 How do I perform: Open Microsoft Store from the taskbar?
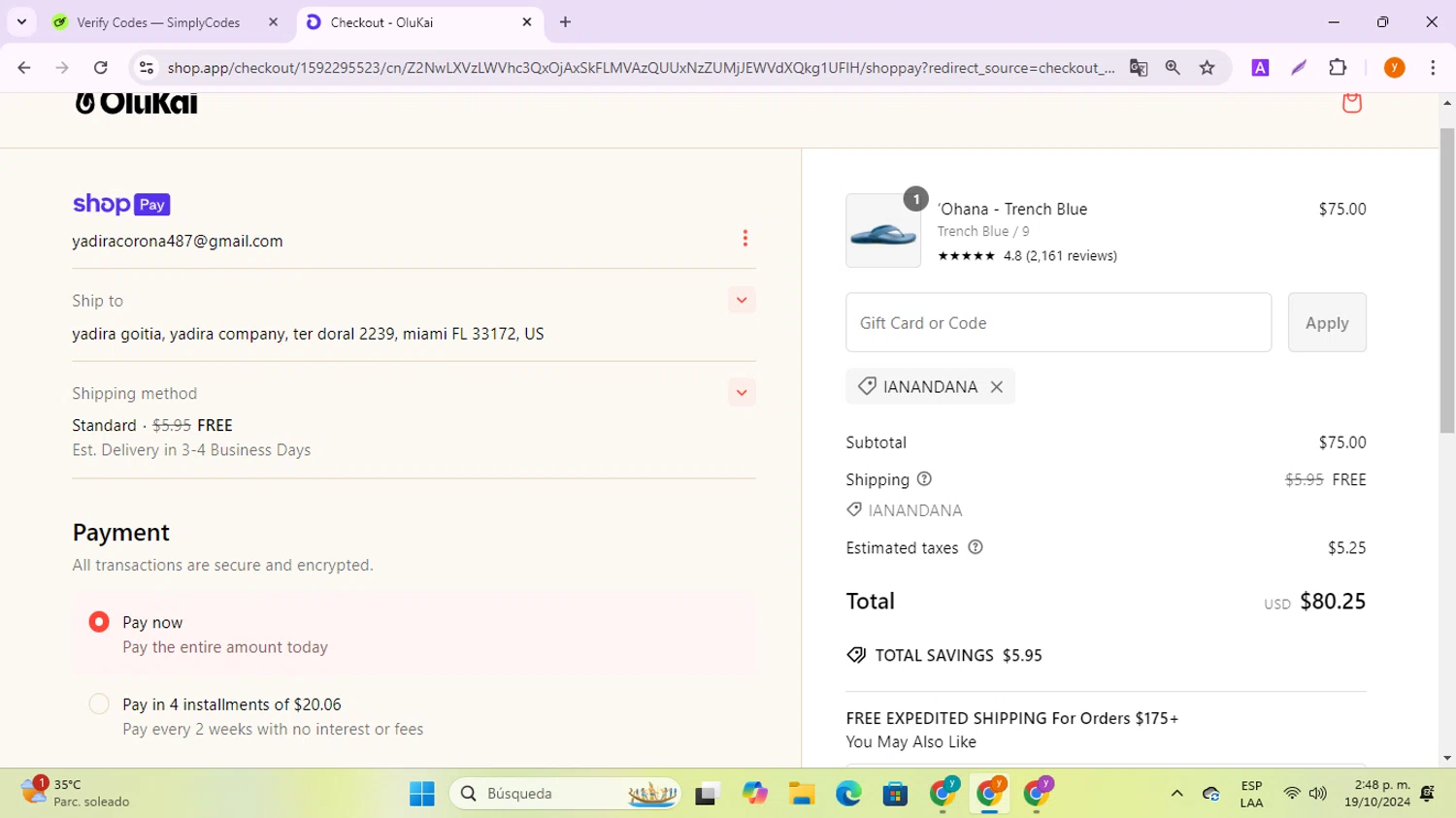click(x=895, y=794)
